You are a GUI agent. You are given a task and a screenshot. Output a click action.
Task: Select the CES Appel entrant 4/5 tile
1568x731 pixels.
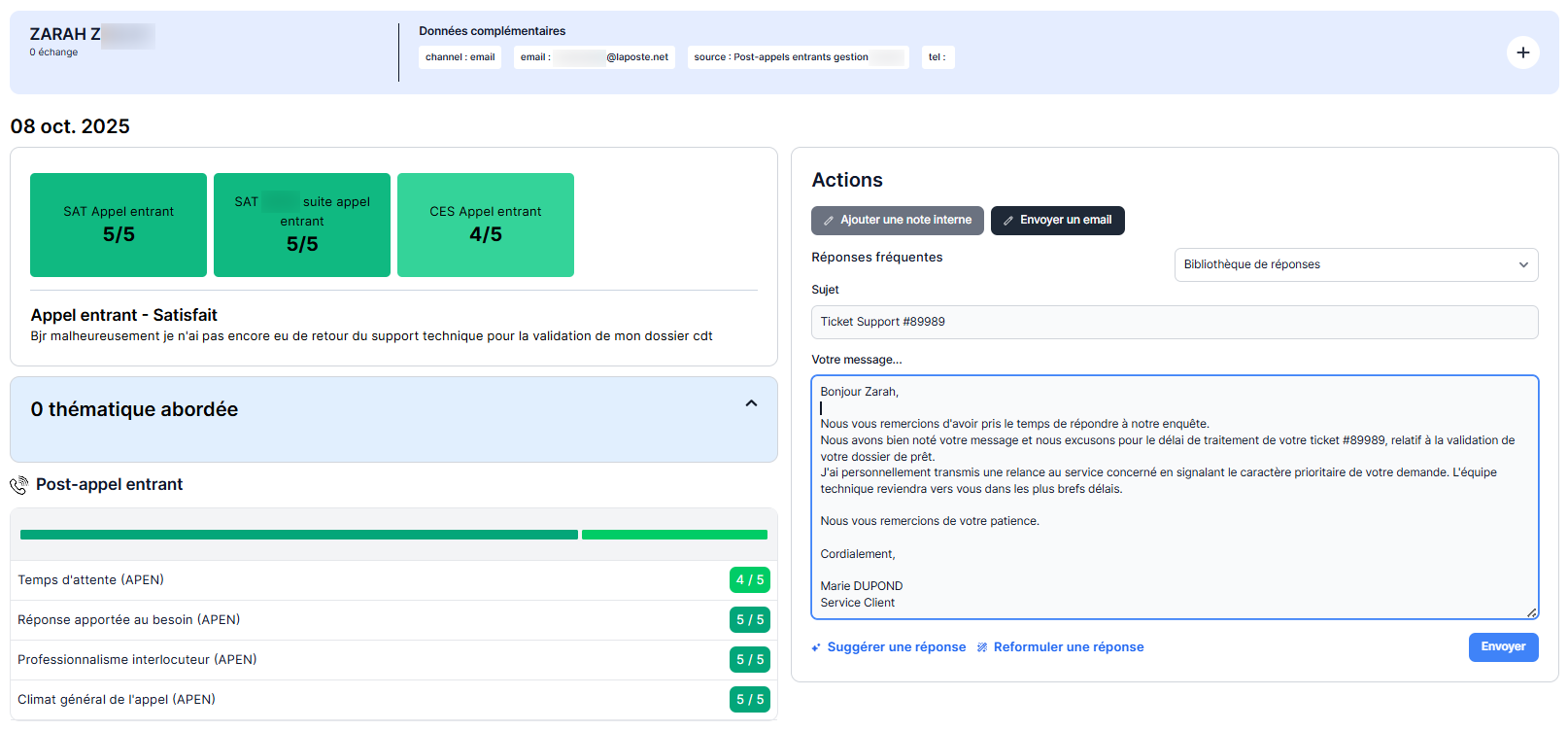pos(485,225)
